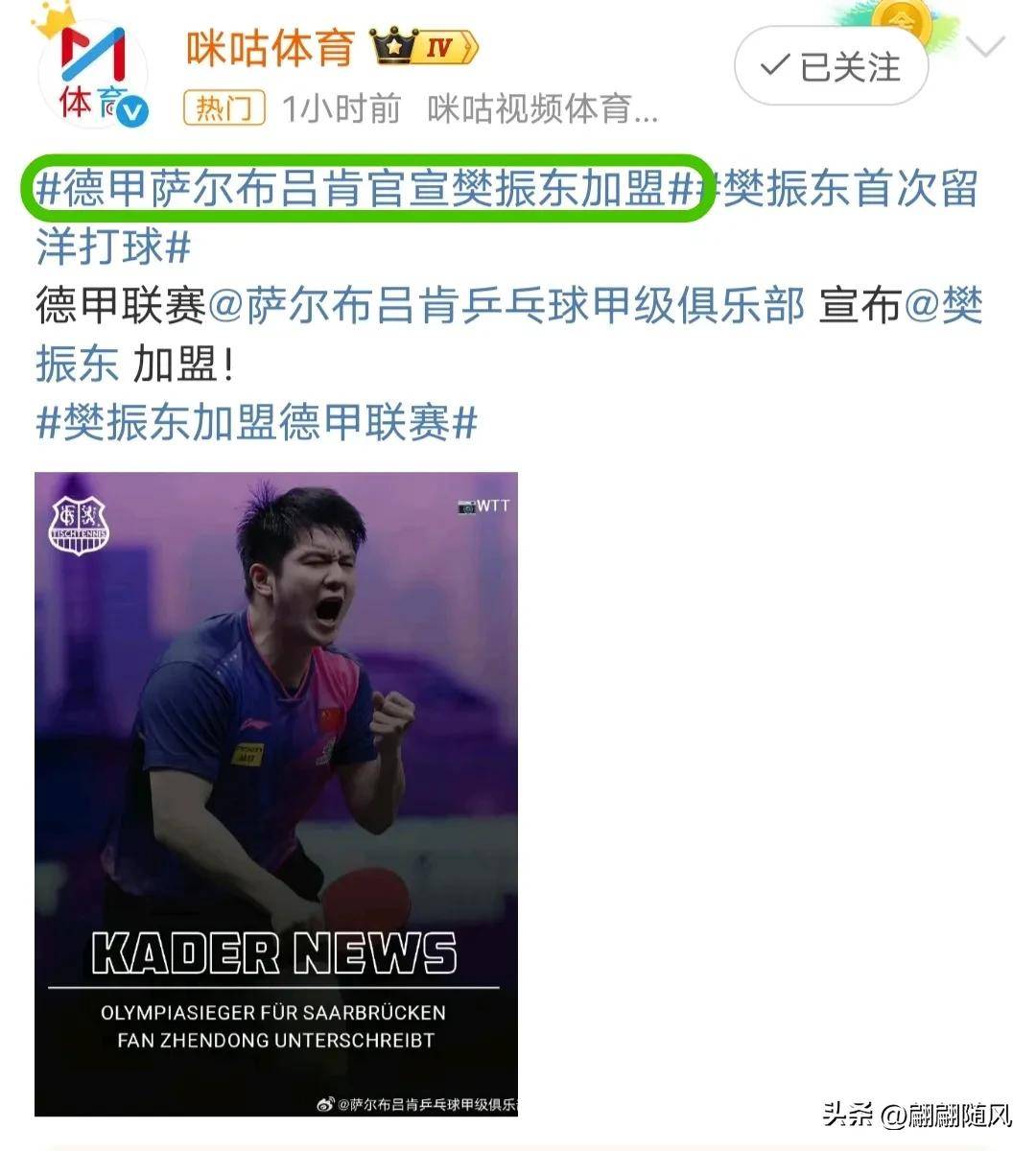
Task: Open hashtag 樊振东首次留洋打球
Action: 506,218
